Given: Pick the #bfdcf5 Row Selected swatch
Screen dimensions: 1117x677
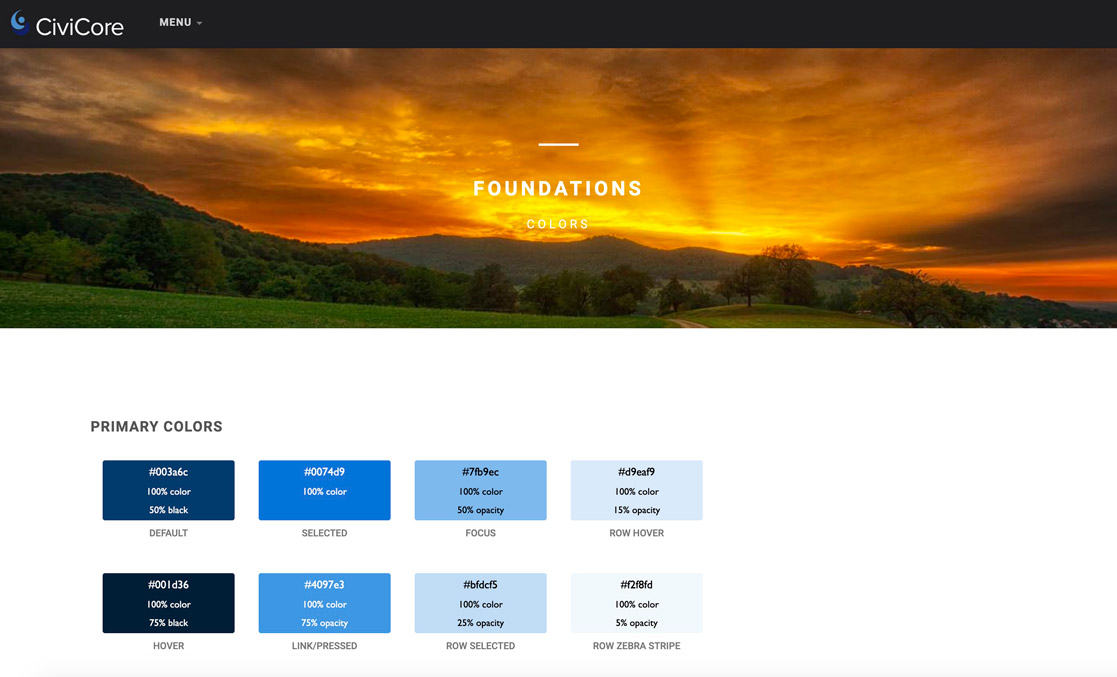Looking at the screenshot, I should pyautogui.click(x=480, y=603).
